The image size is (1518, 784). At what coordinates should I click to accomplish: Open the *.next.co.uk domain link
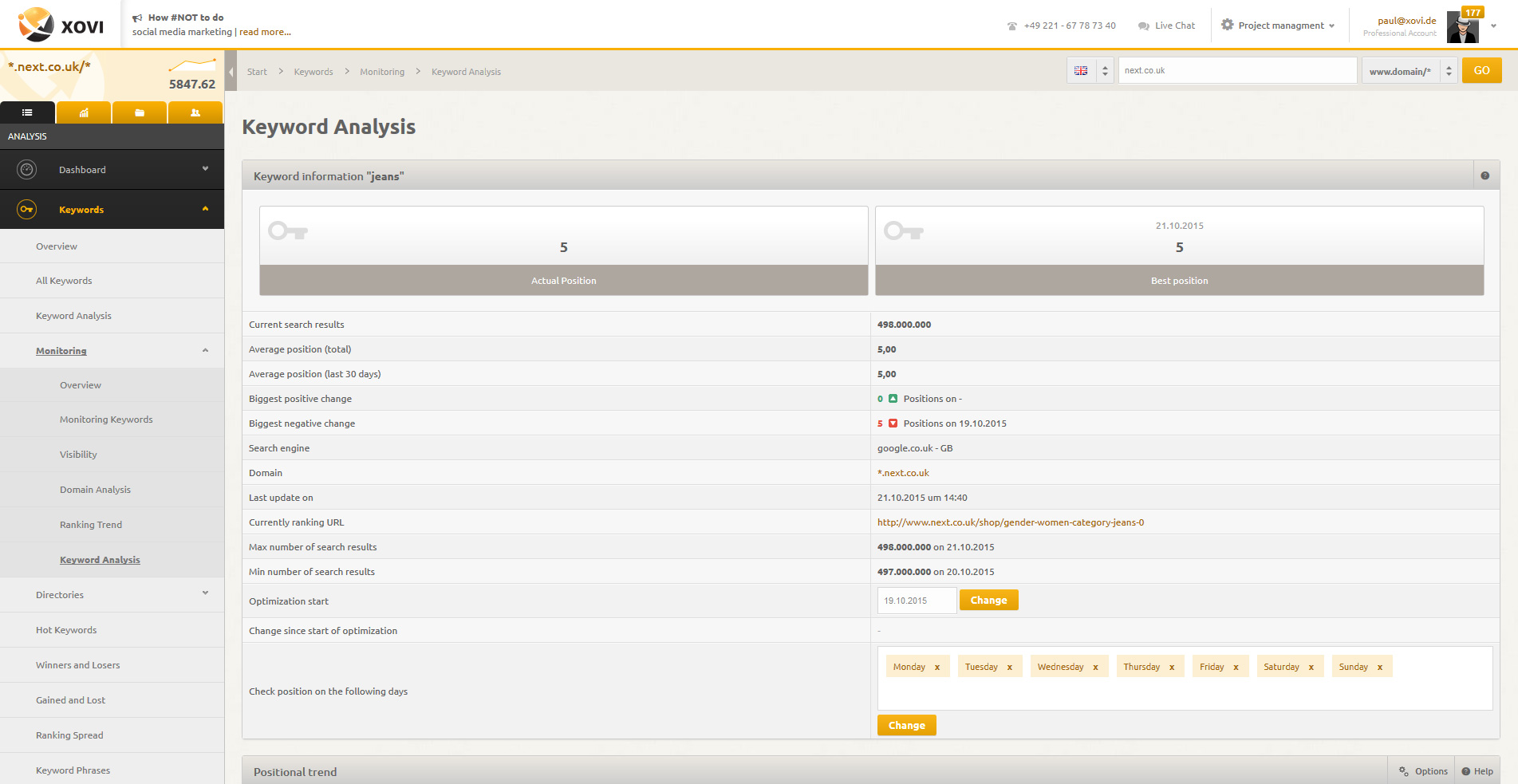[903, 473]
